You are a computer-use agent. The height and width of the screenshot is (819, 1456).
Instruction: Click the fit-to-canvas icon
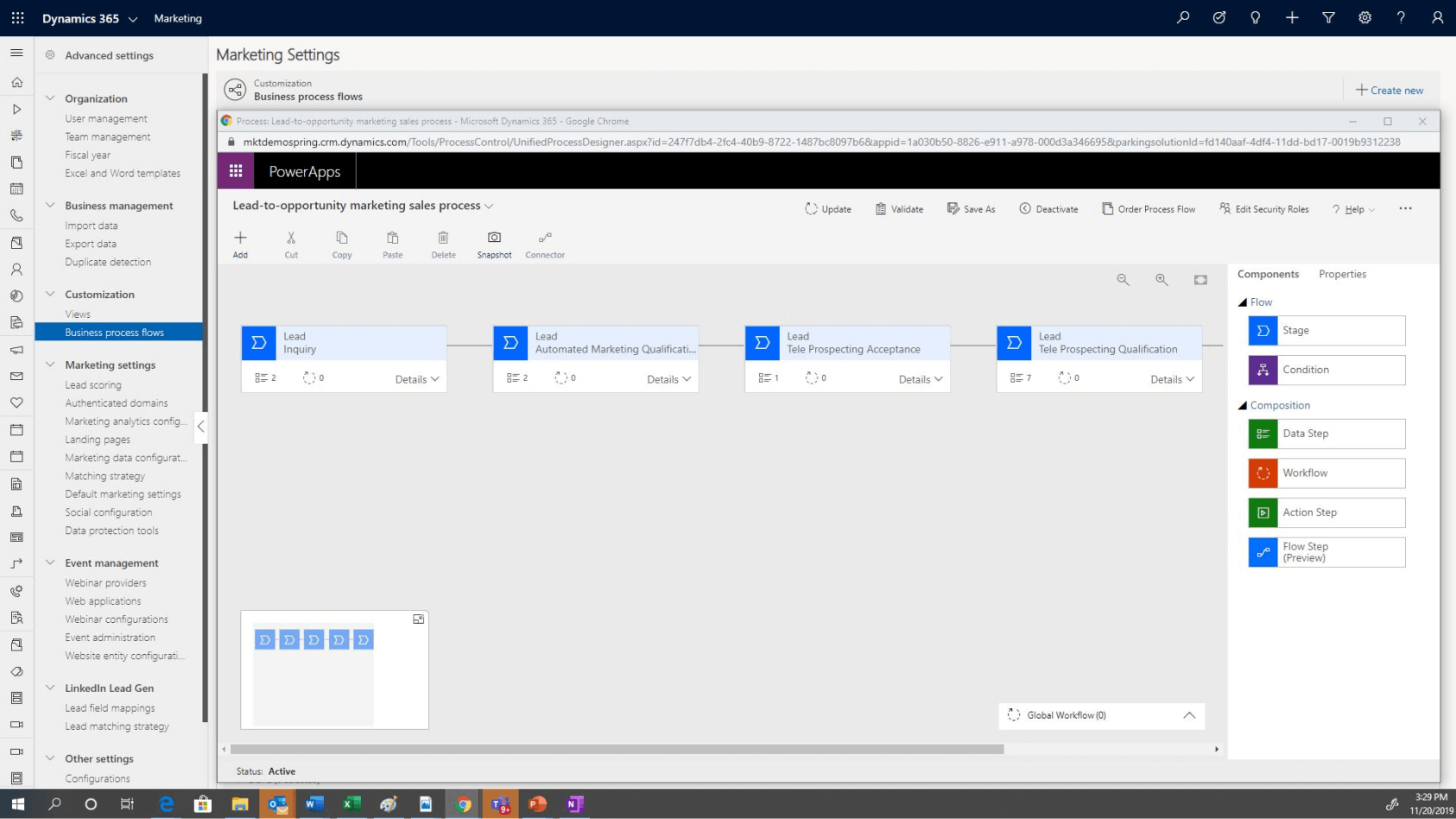[1200, 280]
